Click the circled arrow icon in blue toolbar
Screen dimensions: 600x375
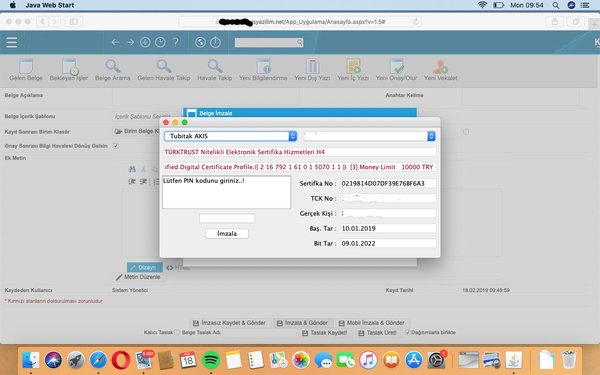coord(145,42)
